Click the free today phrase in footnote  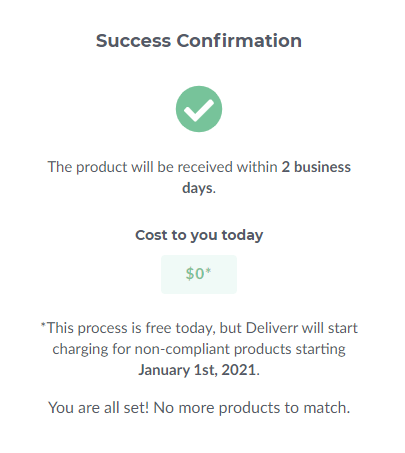tap(179, 328)
